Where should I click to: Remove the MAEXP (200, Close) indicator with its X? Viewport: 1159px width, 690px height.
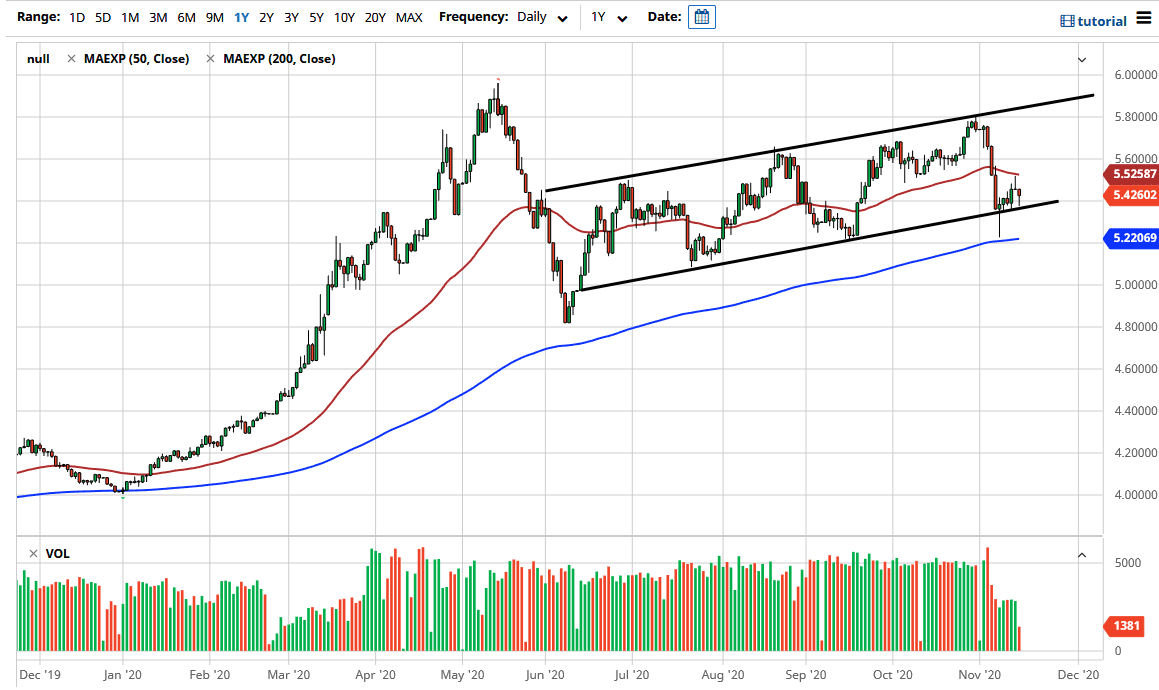(209, 58)
